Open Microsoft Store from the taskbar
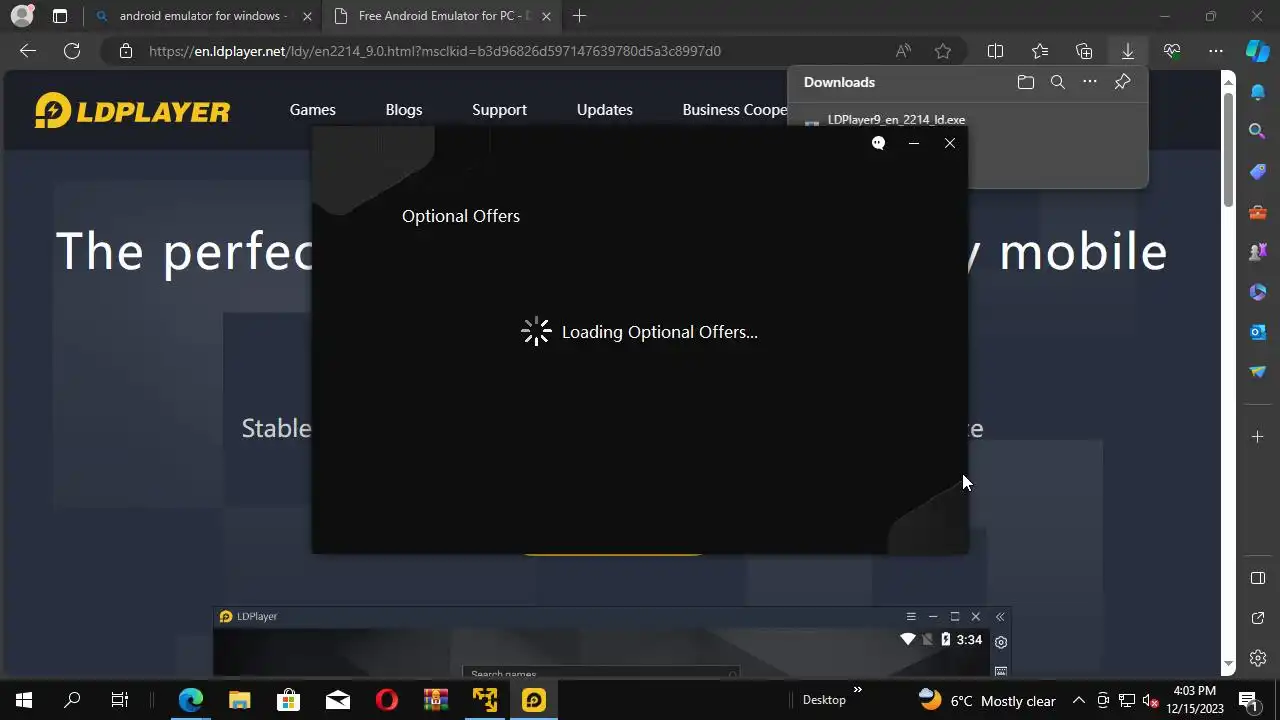The image size is (1280, 720). click(289, 700)
